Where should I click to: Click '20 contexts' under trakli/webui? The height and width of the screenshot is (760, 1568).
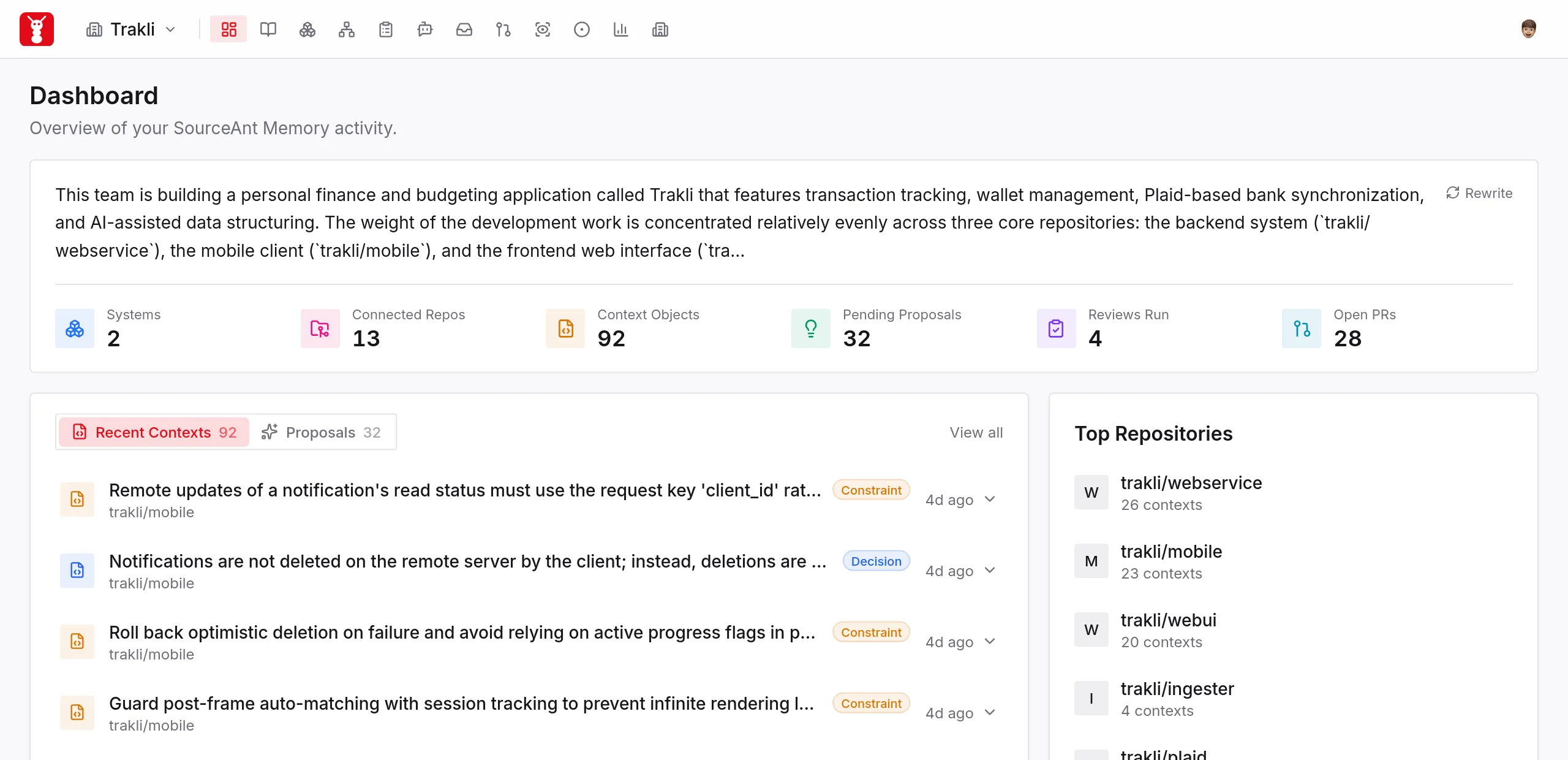[x=1161, y=642]
